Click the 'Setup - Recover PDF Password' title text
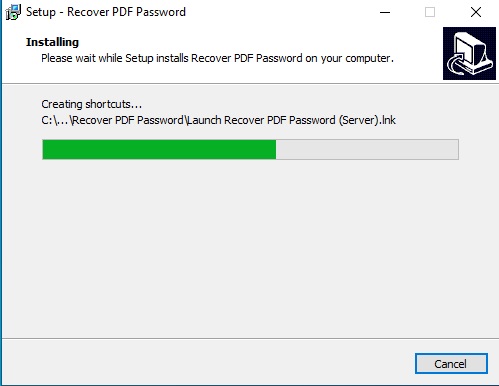499x386 pixels. click(106, 12)
